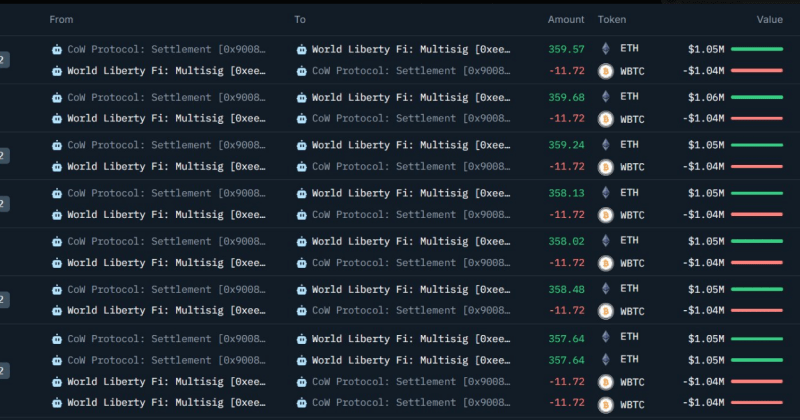Click the ETH token label in the 359.24 row
The height and width of the screenshot is (420, 800).
coord(629,145)
